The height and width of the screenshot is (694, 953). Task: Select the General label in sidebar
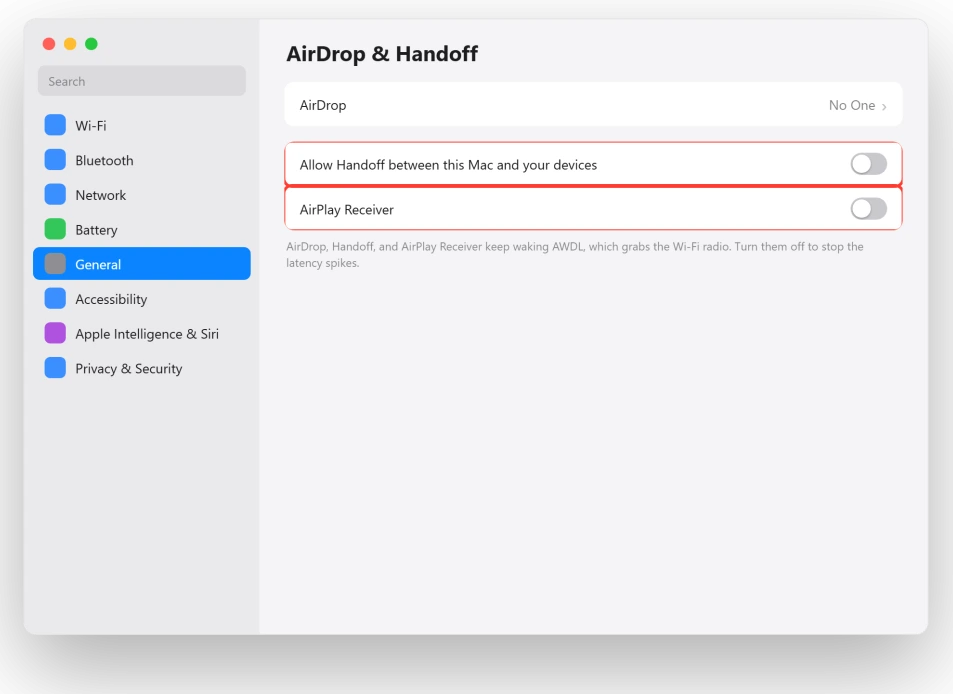98,264
